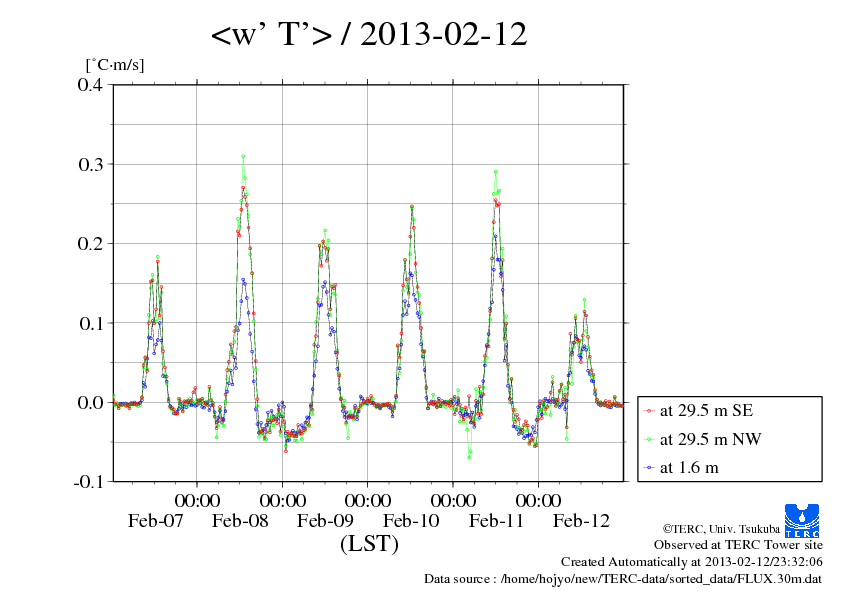Click the y-axis label 0.0

(90, 402)
